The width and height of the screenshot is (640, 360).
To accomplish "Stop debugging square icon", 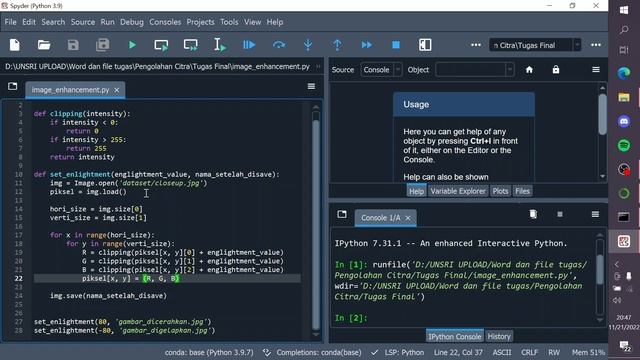I will pos(396,45).
